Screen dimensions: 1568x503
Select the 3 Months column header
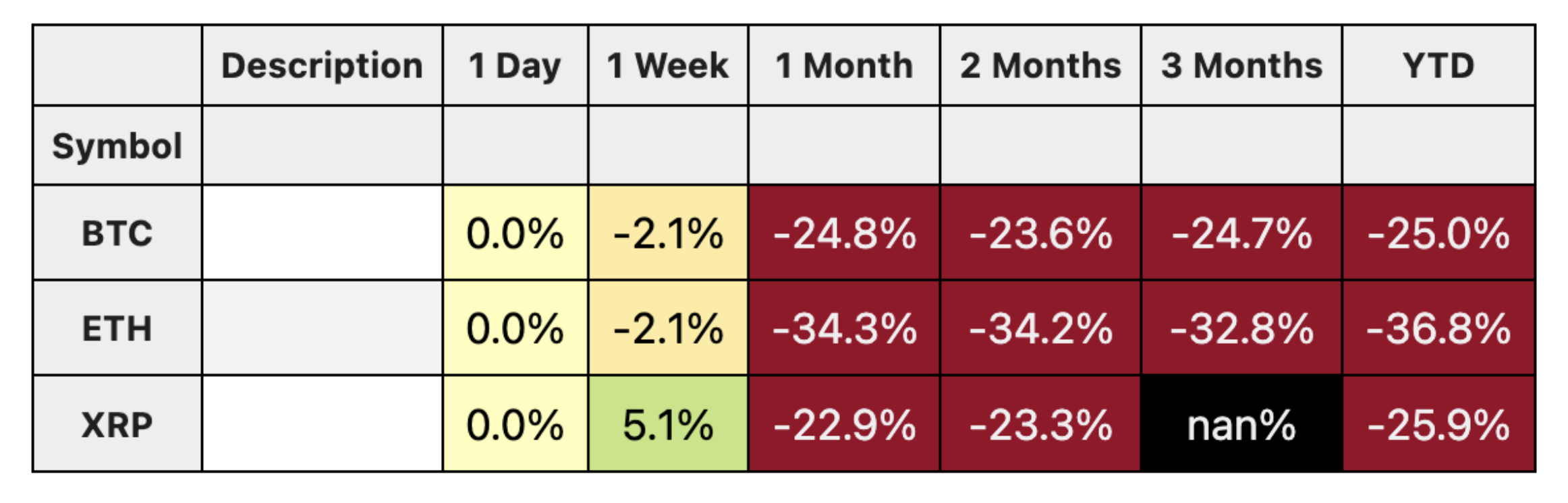[1241, 66]
